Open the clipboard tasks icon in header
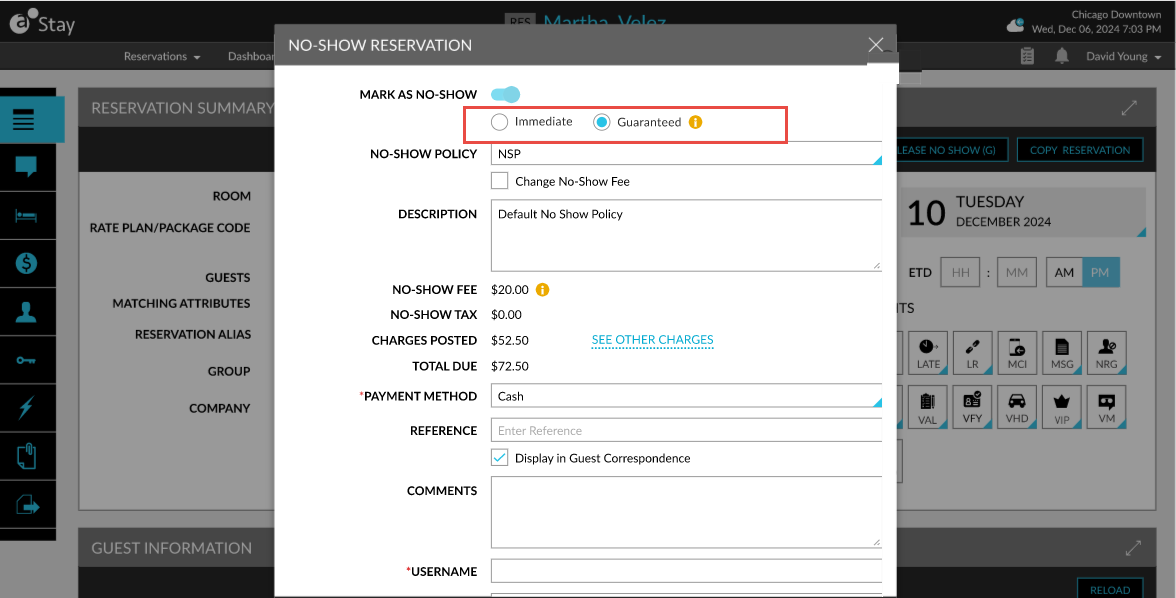Viewport: 1176px width, 598px height. tap(1028, 56)
